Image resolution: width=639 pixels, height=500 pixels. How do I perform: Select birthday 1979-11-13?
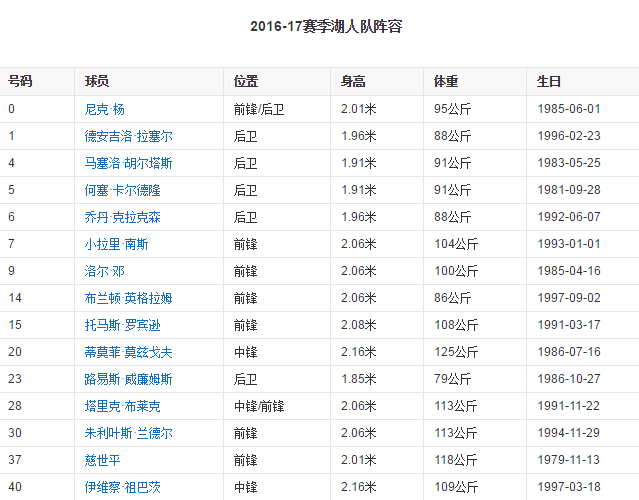tap(569, 459)
